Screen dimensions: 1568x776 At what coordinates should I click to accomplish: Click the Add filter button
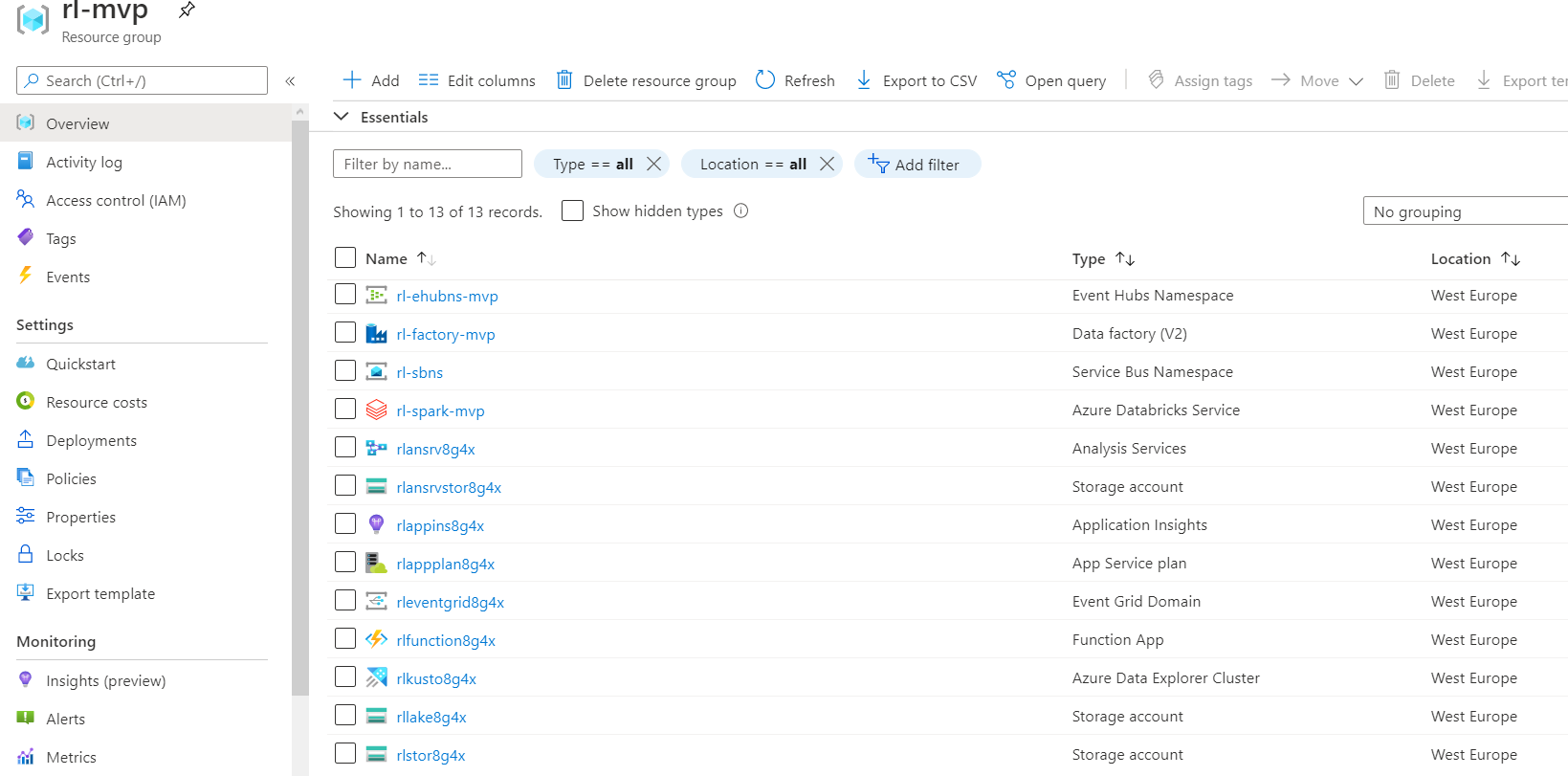(917, 165)
